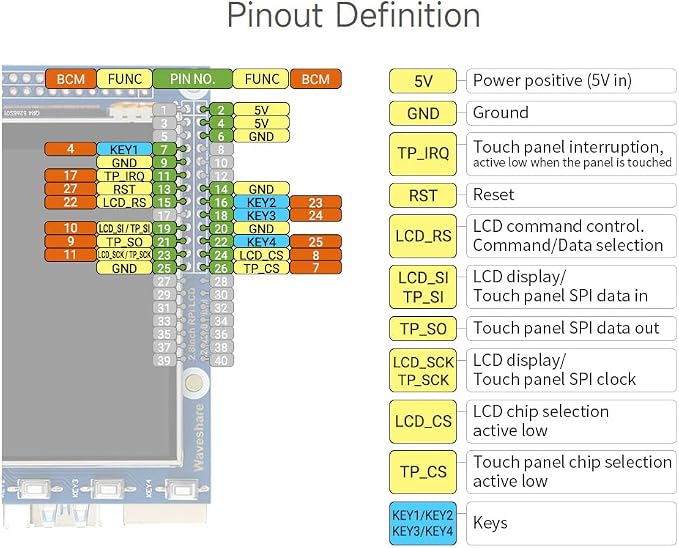The image size is (679, 548).
Task: Click the KEY4 push button on the board
Action: pyautogui.click(x=181, y=490)
